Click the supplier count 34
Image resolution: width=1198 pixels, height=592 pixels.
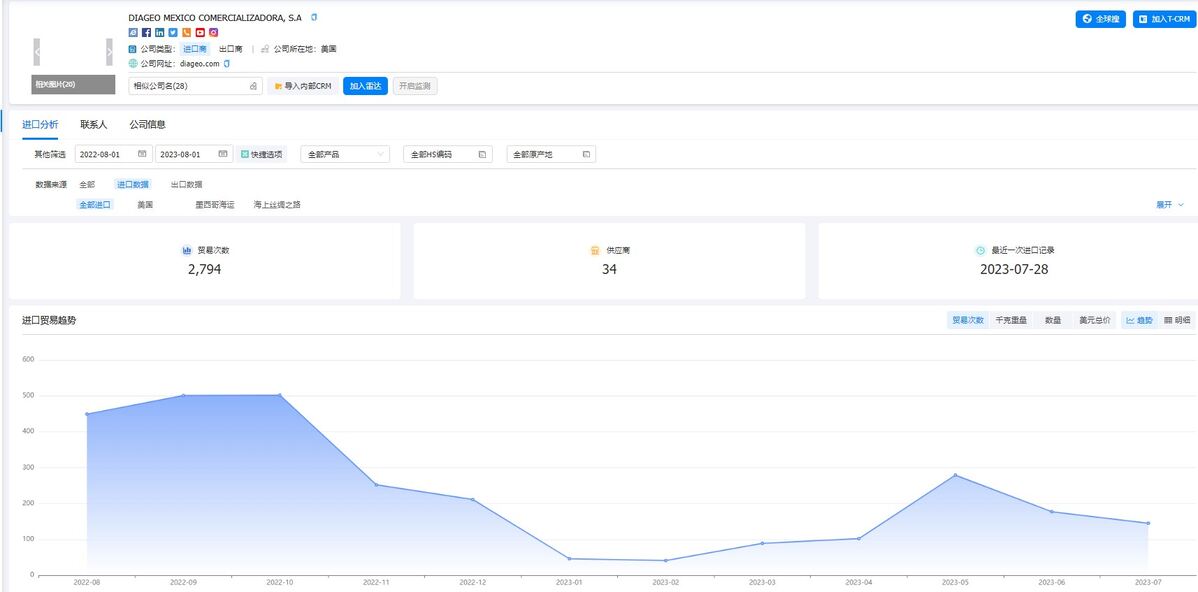point(609,269)
